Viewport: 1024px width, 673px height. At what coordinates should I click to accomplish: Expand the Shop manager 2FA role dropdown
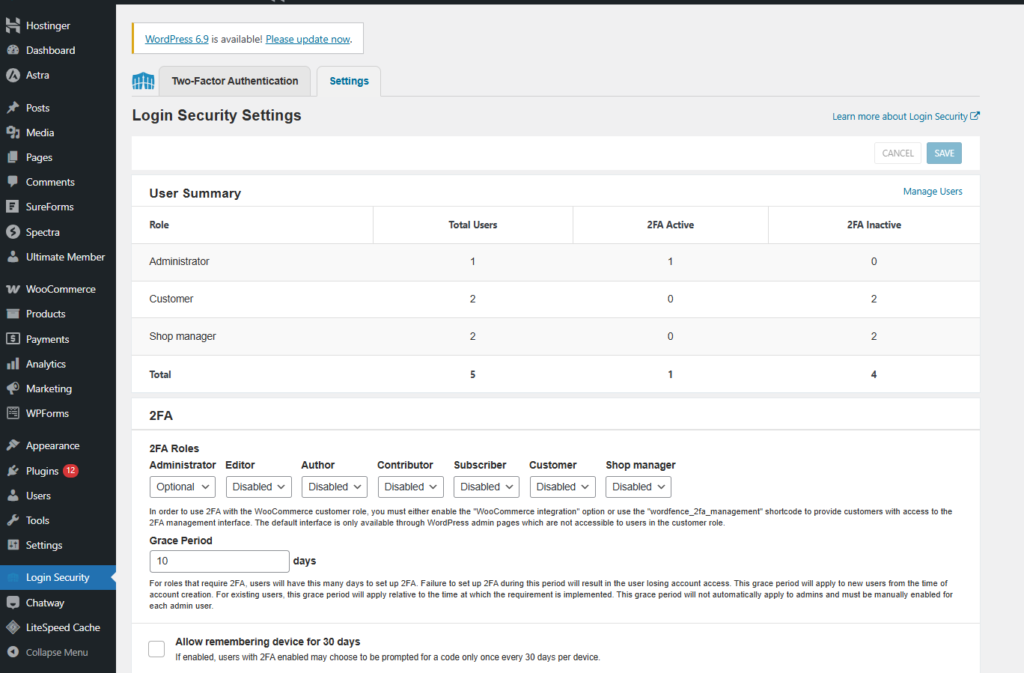click(638, 487)
